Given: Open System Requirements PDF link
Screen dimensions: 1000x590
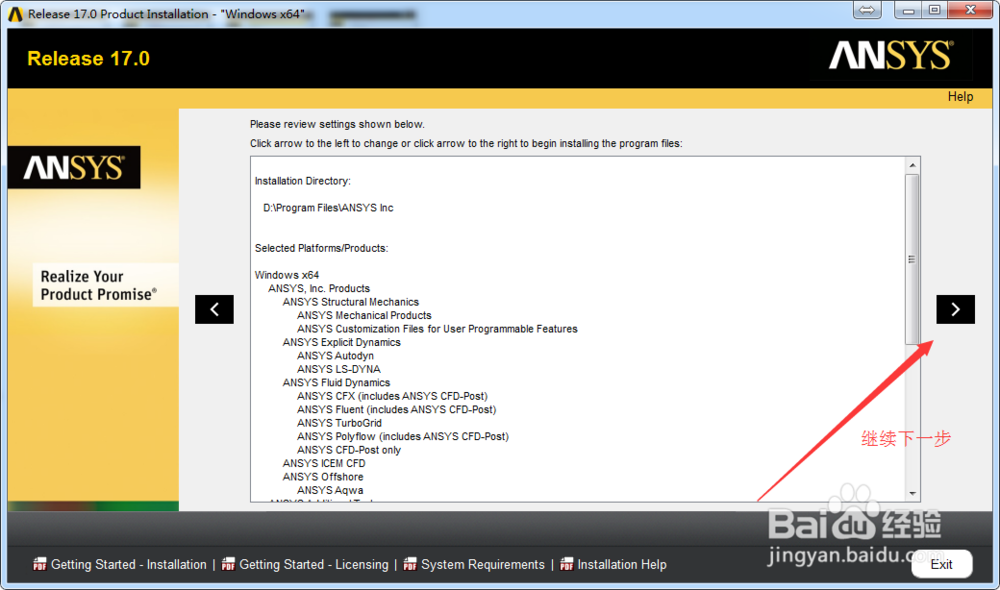Looking at the screenshot, I should (x=483, y=564).
